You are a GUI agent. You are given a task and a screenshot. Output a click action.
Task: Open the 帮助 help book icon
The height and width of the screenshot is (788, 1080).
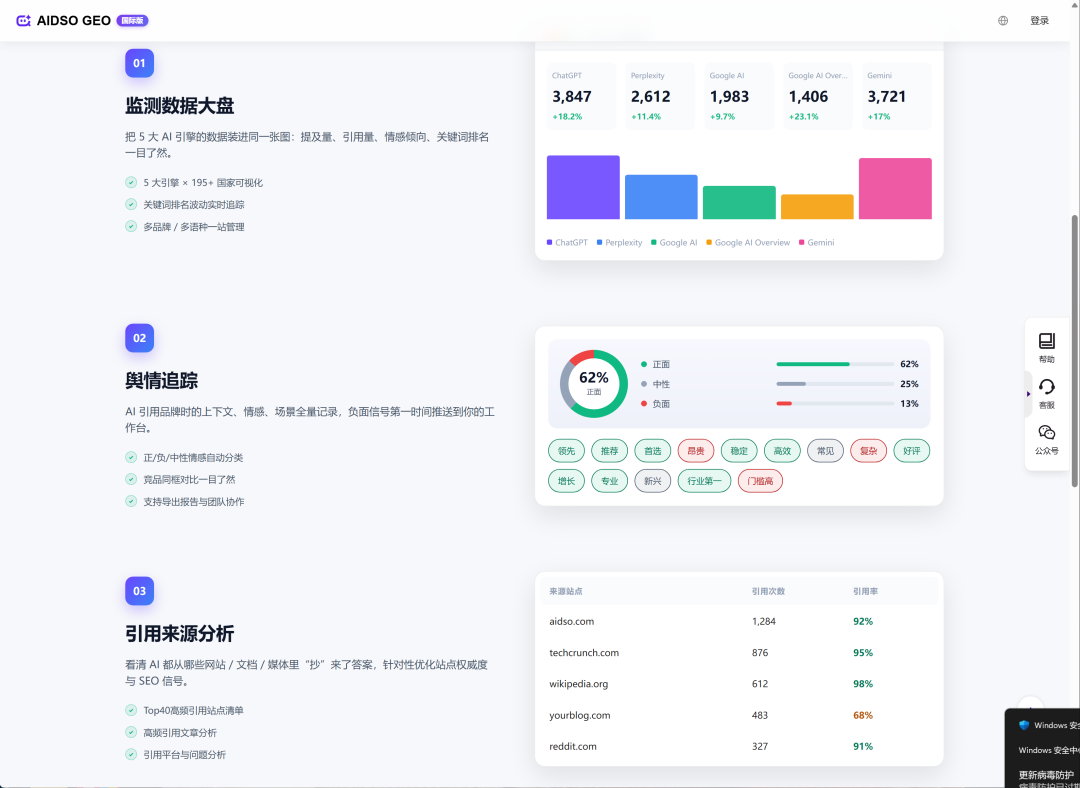pyautogui.click(x=1046, y=341)
